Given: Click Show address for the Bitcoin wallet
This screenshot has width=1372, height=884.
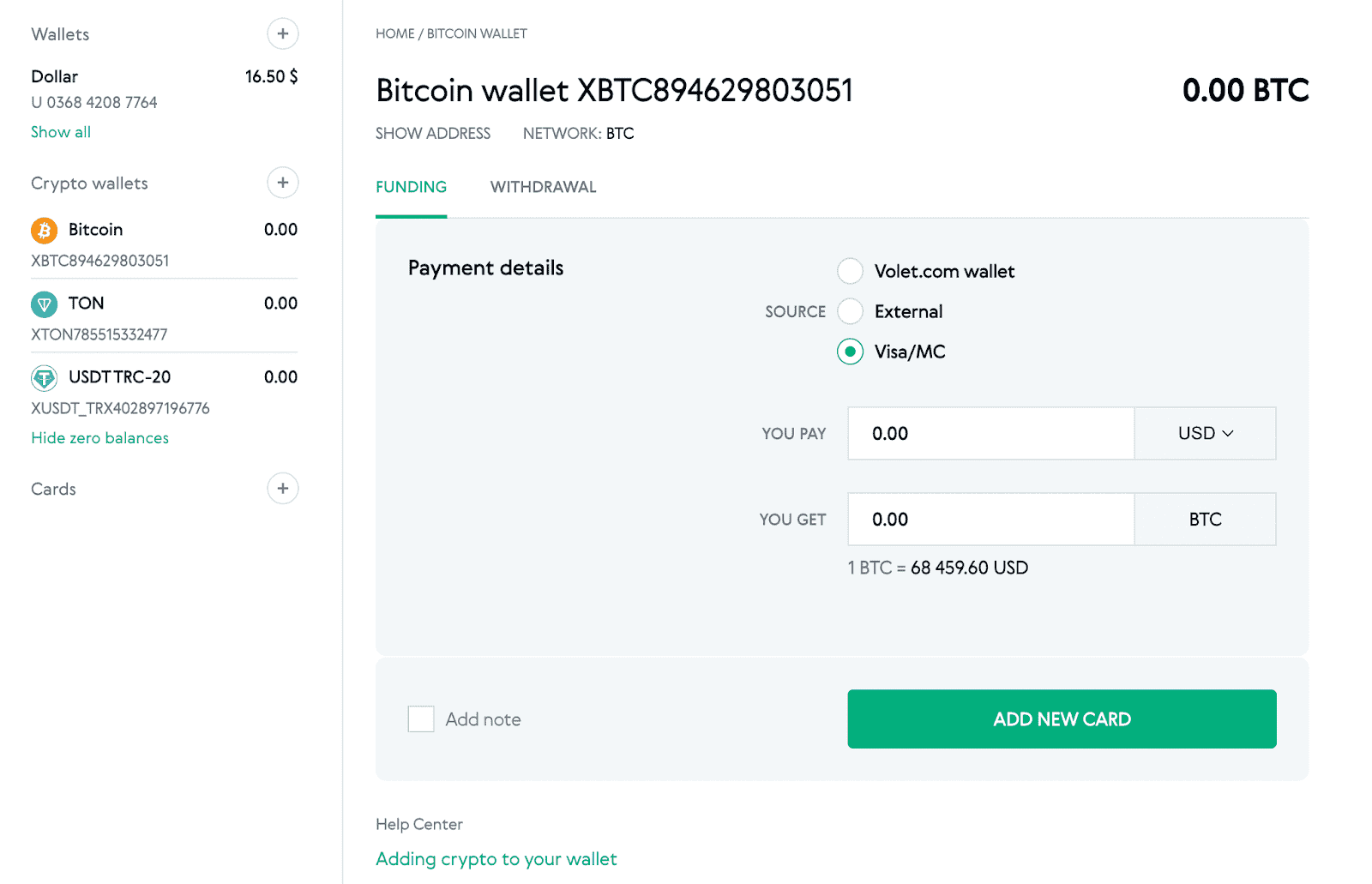Looking at the screenshot, I should tap(432, 133).
